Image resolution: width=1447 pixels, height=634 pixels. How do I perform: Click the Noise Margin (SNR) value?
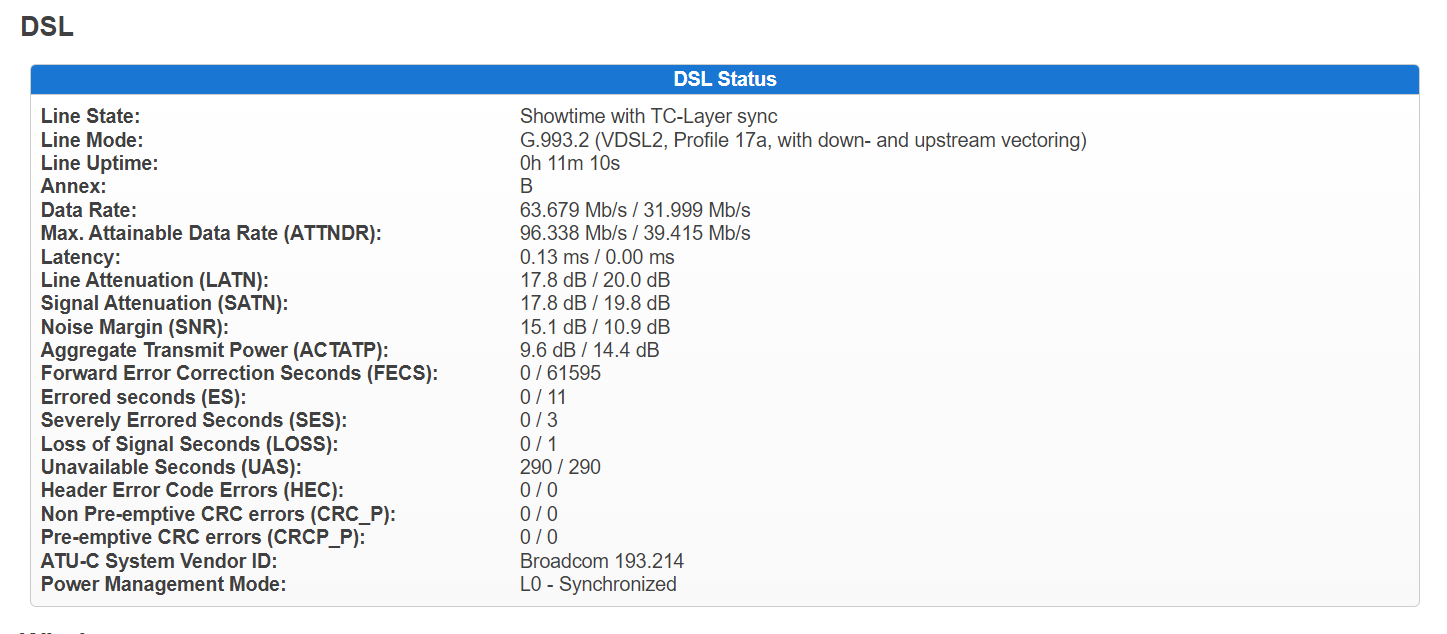pyautogui.click(x=595, y=327)
